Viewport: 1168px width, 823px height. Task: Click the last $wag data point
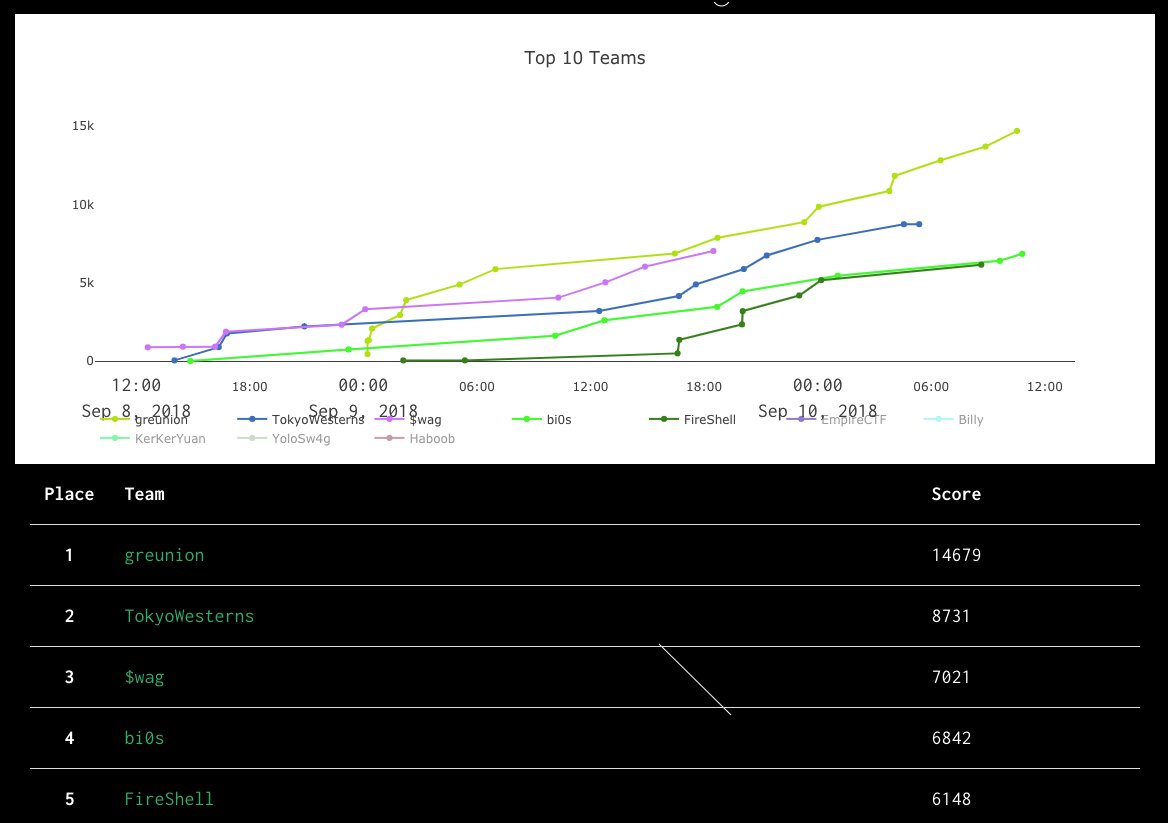(x=713, y=251)
